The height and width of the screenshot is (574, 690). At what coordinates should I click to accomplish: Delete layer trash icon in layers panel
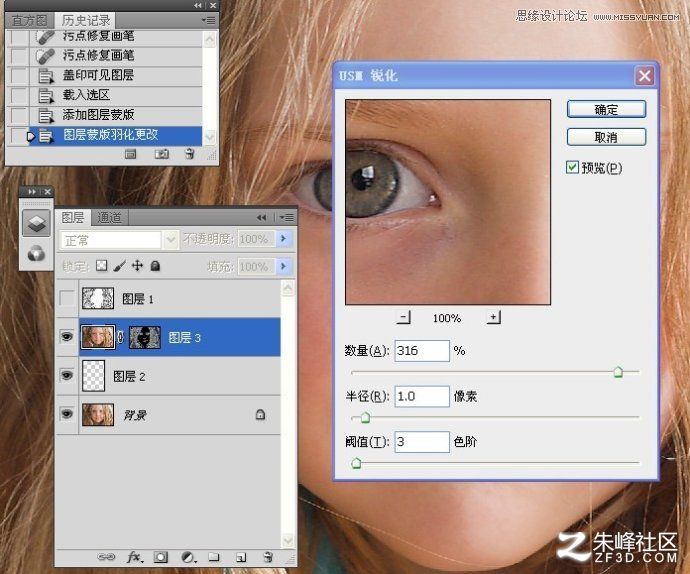(x=268, y=557)
